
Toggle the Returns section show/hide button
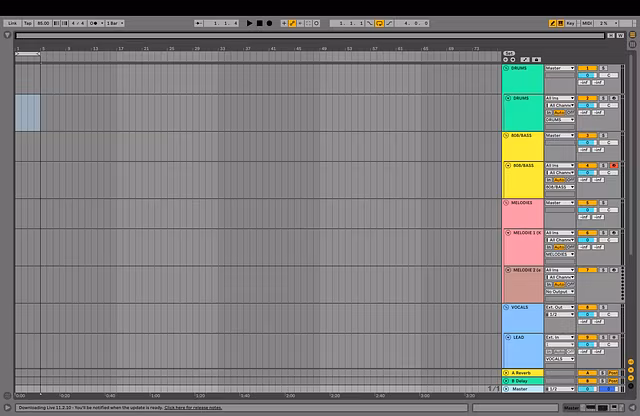click(x=631, y=370)
